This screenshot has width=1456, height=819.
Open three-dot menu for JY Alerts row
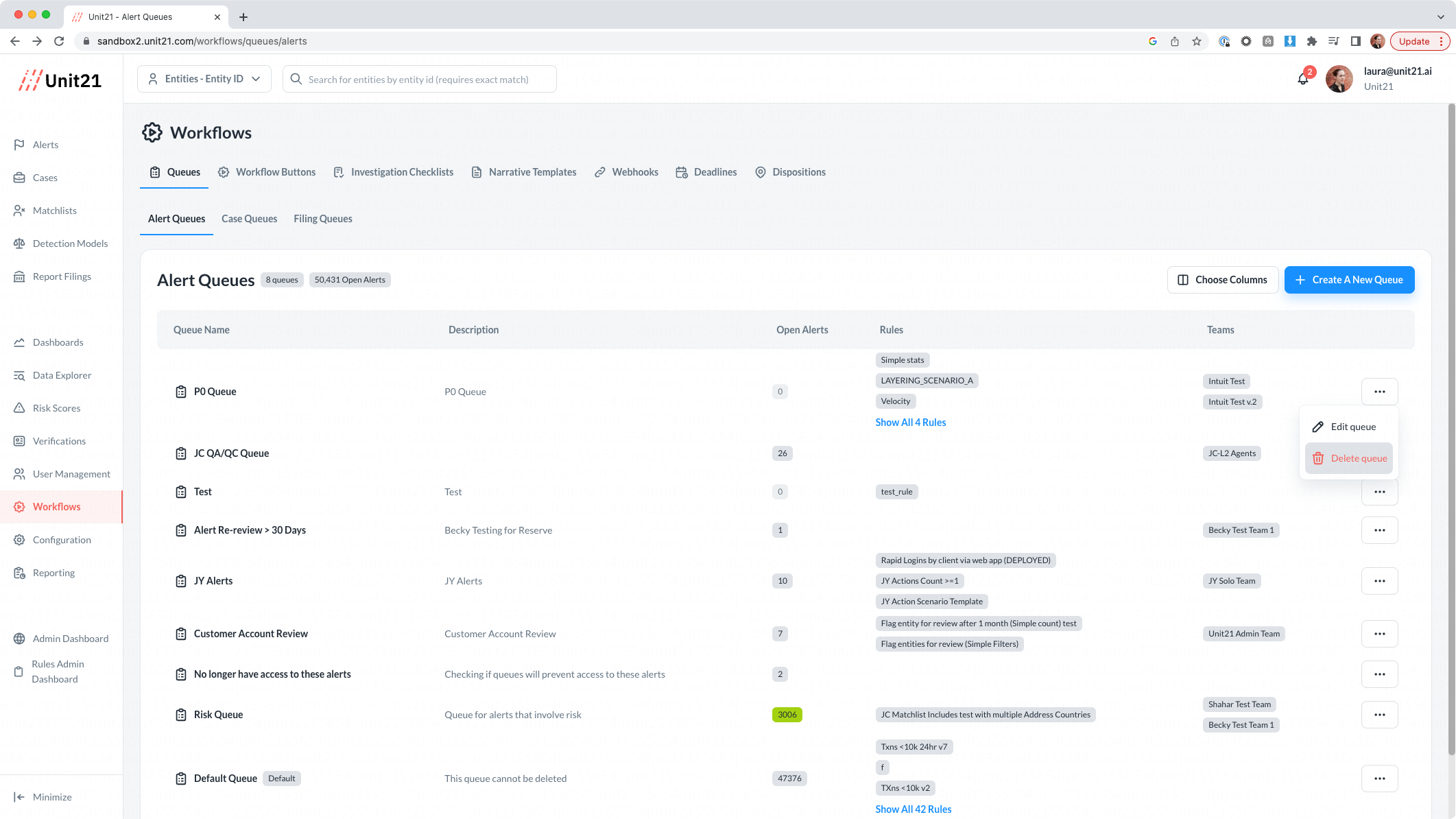(x=1379, y=581)
